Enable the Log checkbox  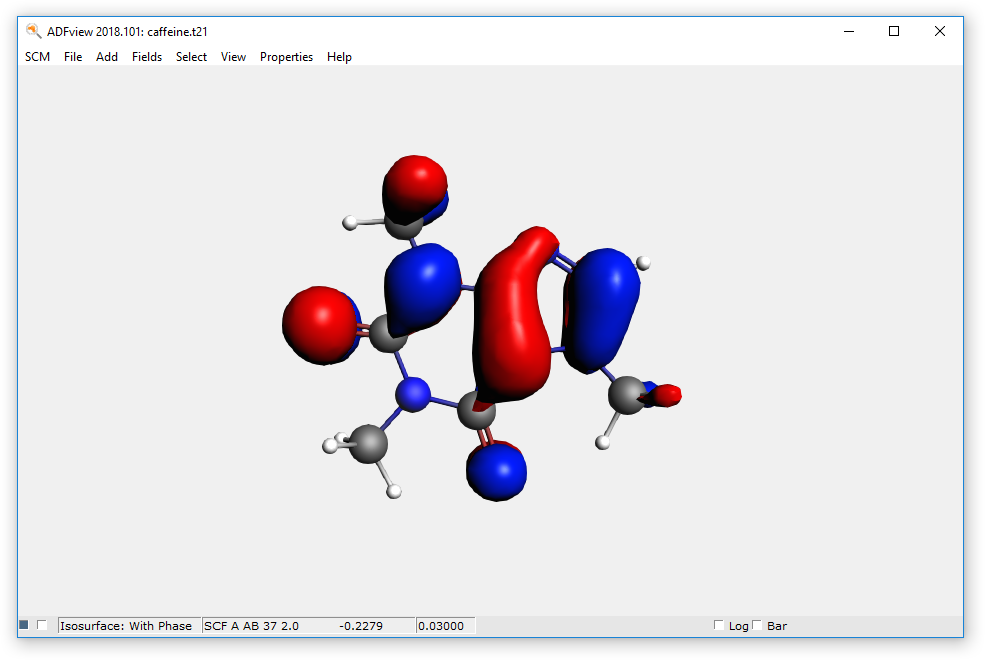719,625
